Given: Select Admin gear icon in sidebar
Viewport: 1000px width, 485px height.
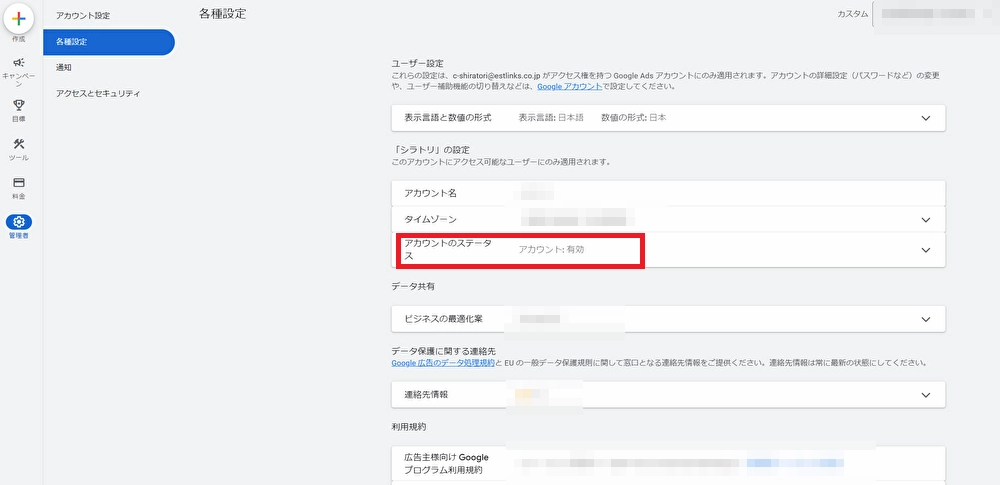Looking at the screenshot, I should coord(19,222).
